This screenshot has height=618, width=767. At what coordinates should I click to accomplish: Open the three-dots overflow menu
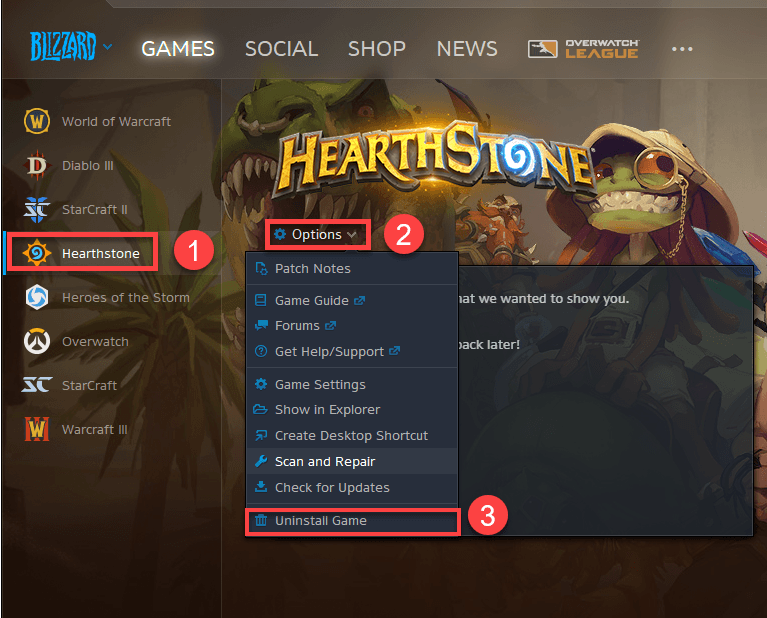tap(682, 49)
